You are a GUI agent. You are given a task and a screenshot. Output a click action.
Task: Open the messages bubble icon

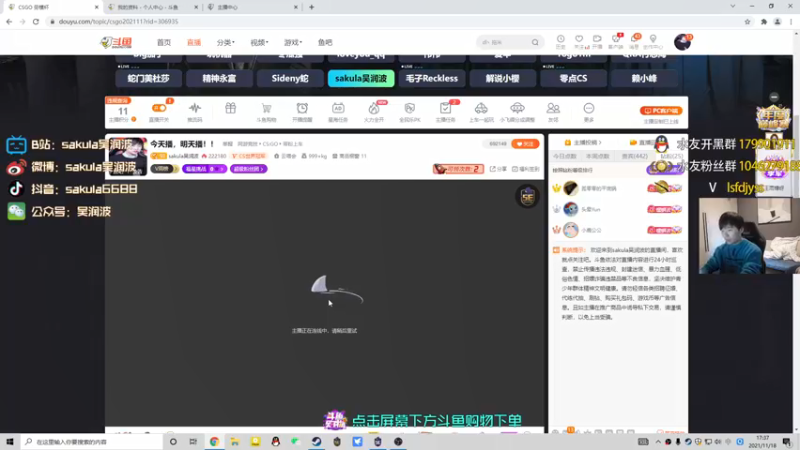pyautogui.click(x=634, y=41)
